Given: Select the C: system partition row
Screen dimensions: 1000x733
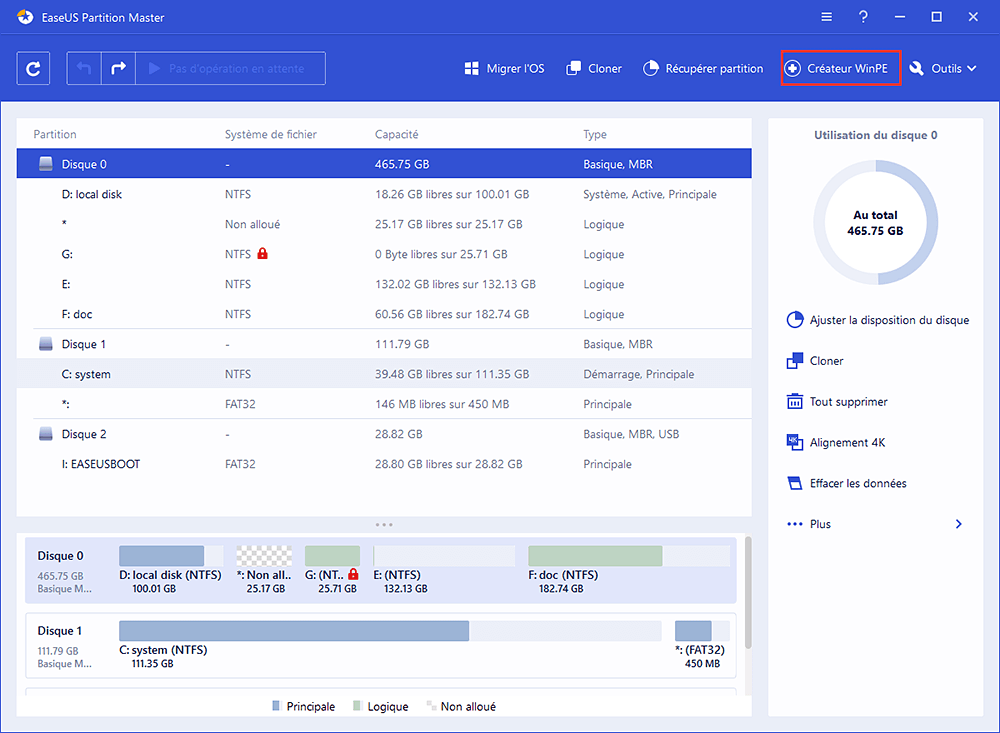Looking at the screenshot, I should [384, 374].
